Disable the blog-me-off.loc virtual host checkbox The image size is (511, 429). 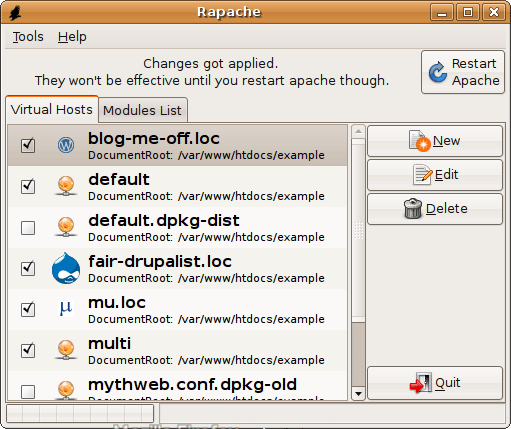[x=28, y=145]
